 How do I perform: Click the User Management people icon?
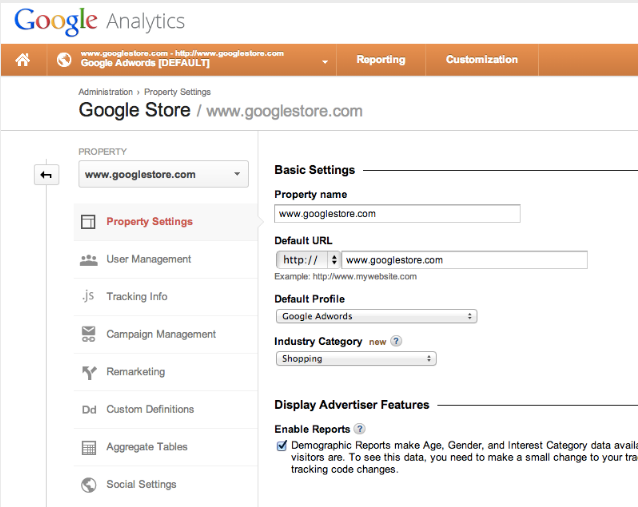(88, 260)
